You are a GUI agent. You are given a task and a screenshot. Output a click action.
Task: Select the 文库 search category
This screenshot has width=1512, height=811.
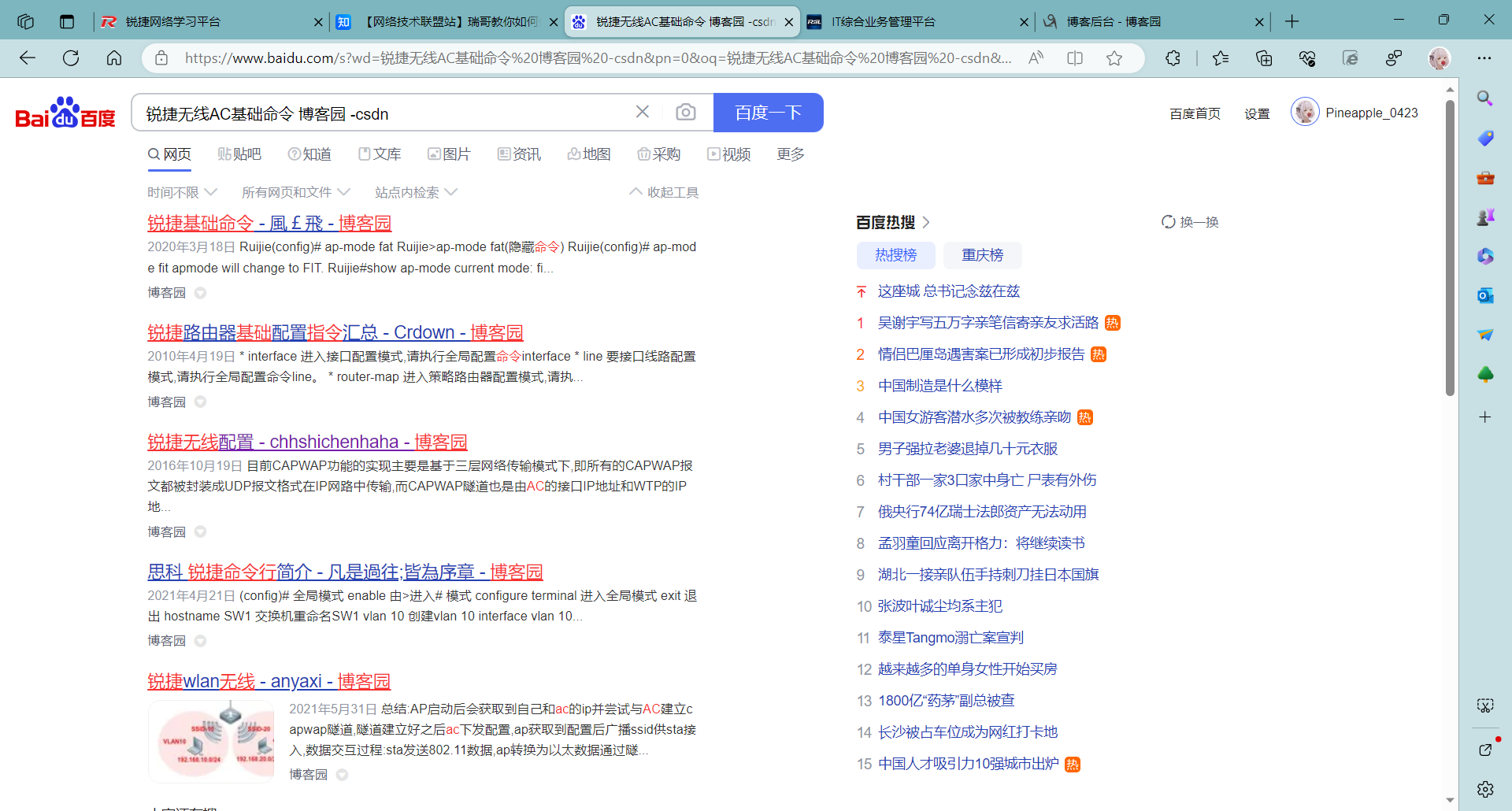tap(380, 154)
